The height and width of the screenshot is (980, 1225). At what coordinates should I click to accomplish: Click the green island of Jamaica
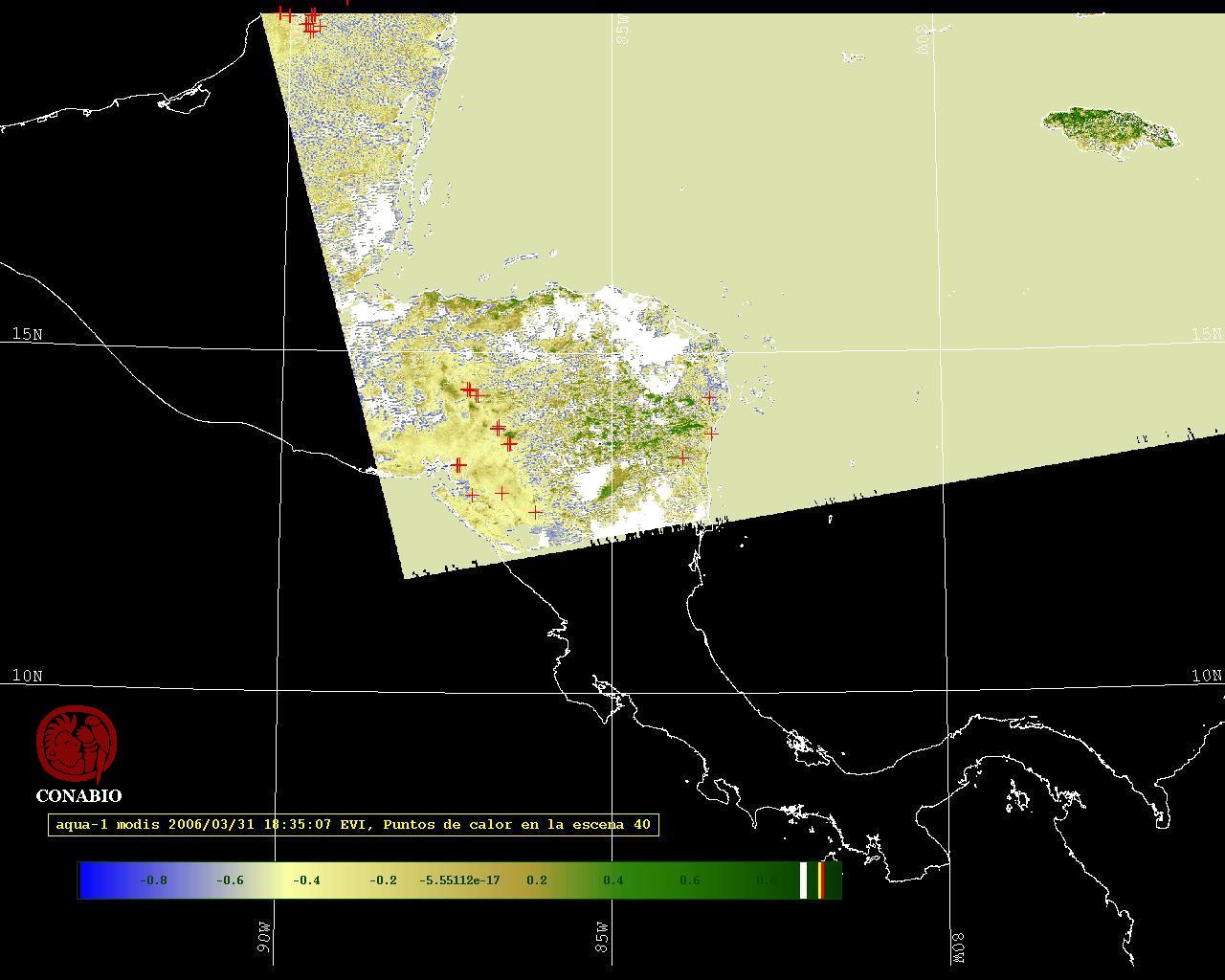(1110, 132)
